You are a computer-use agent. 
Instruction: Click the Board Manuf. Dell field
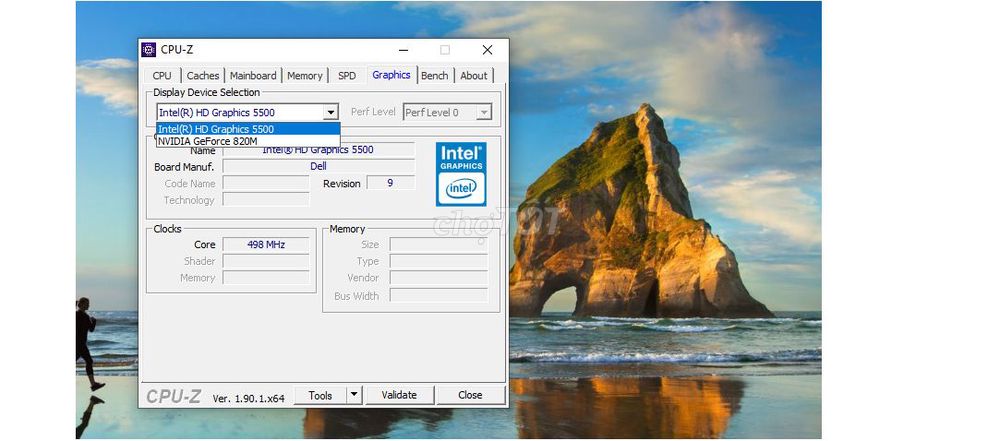318,166
